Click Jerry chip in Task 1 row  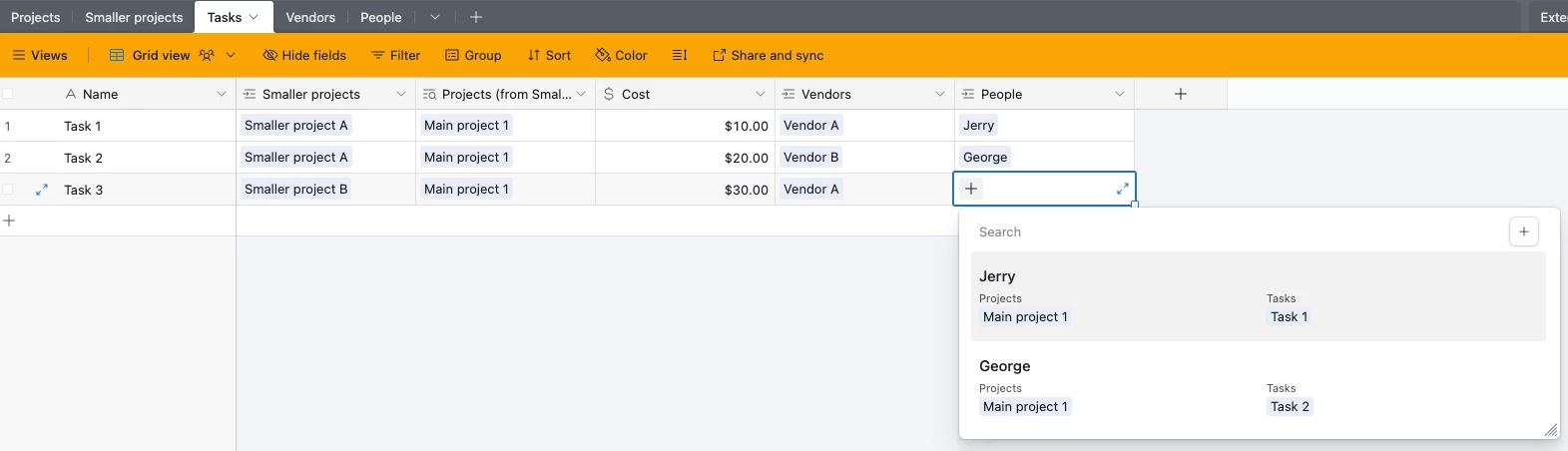coord(979,125)
